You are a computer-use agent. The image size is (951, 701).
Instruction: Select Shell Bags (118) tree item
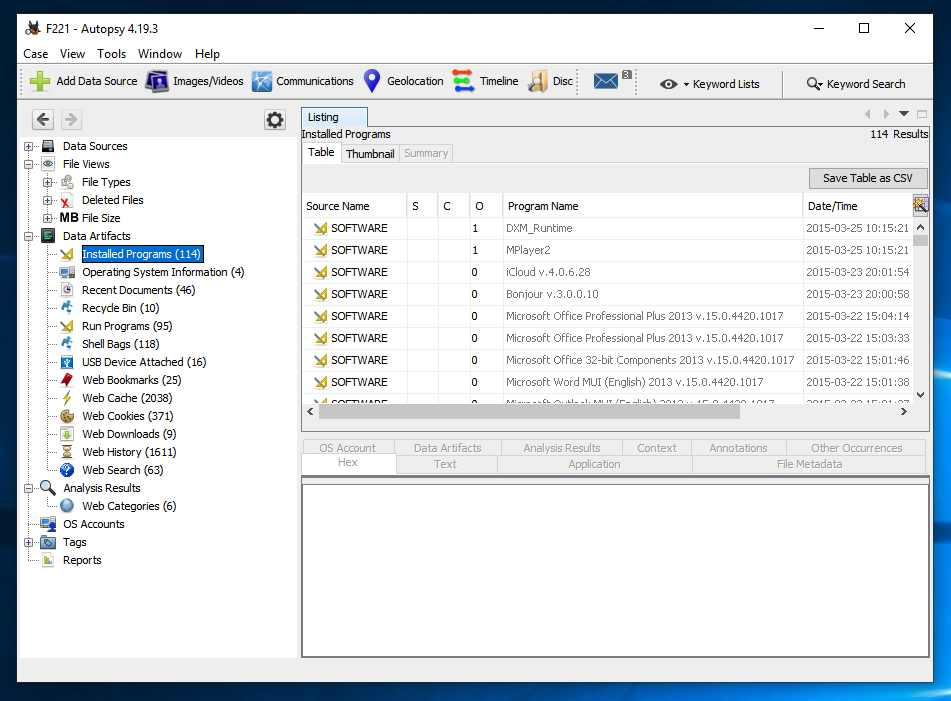[121, 344]
